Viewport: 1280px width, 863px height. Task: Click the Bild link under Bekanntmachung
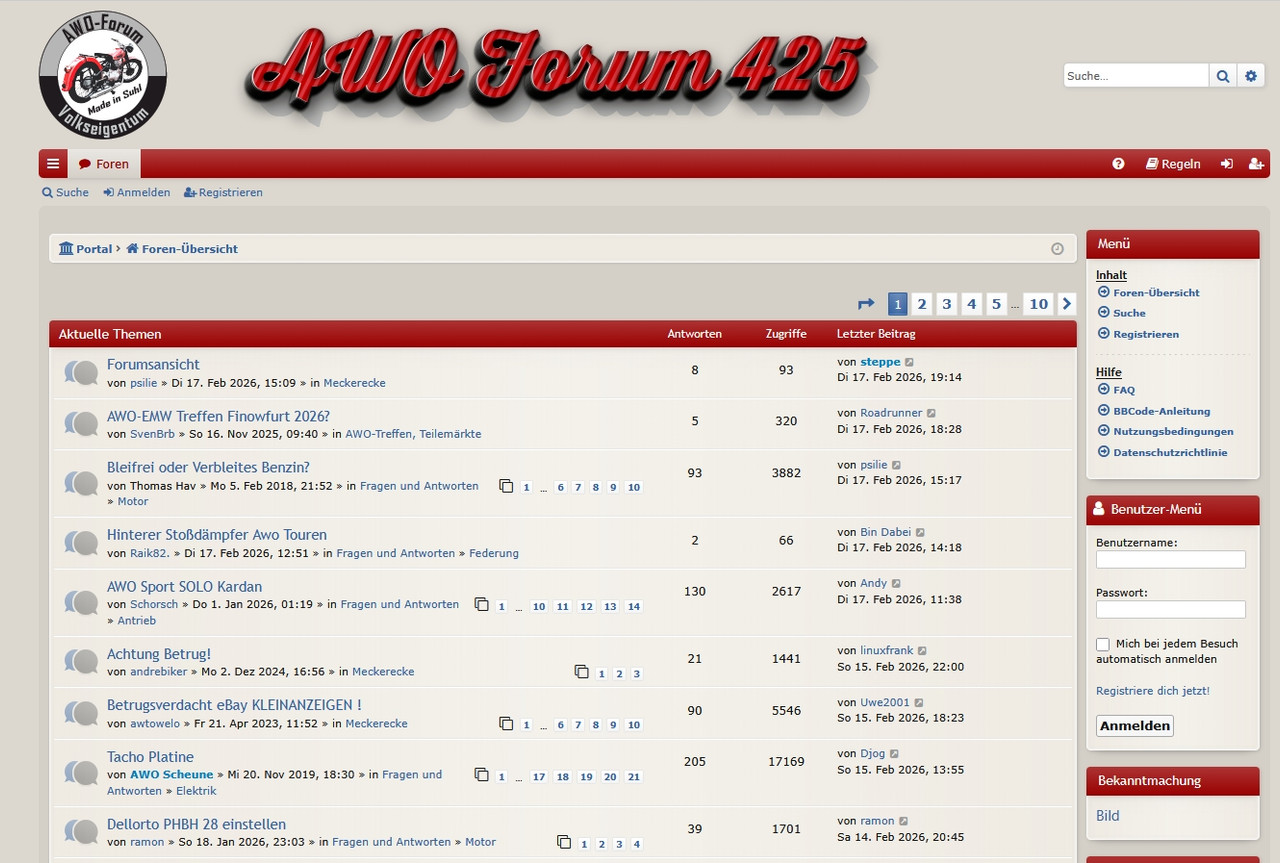point(1108,816)
